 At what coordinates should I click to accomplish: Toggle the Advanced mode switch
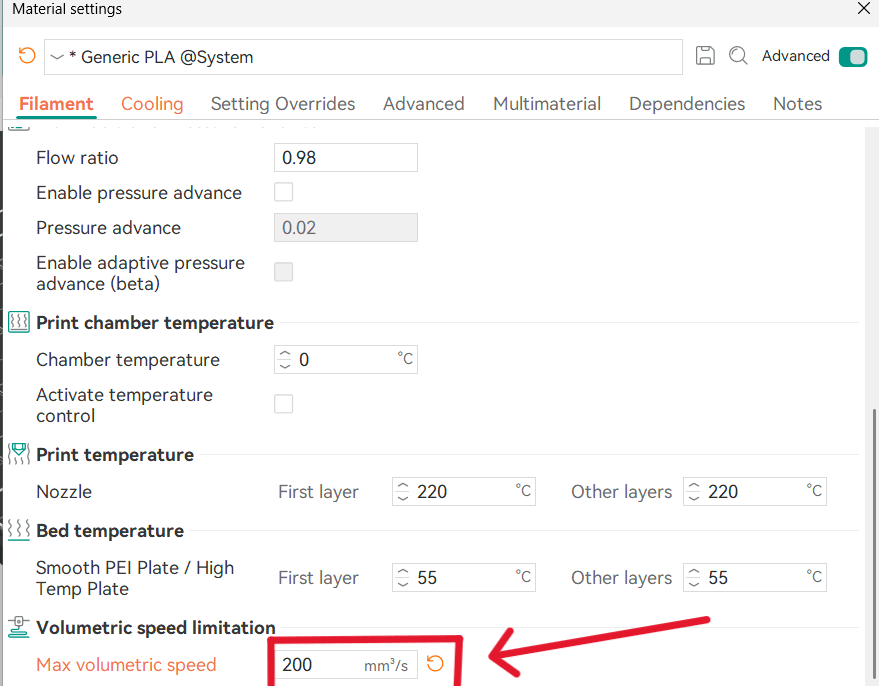click(852, 56)
